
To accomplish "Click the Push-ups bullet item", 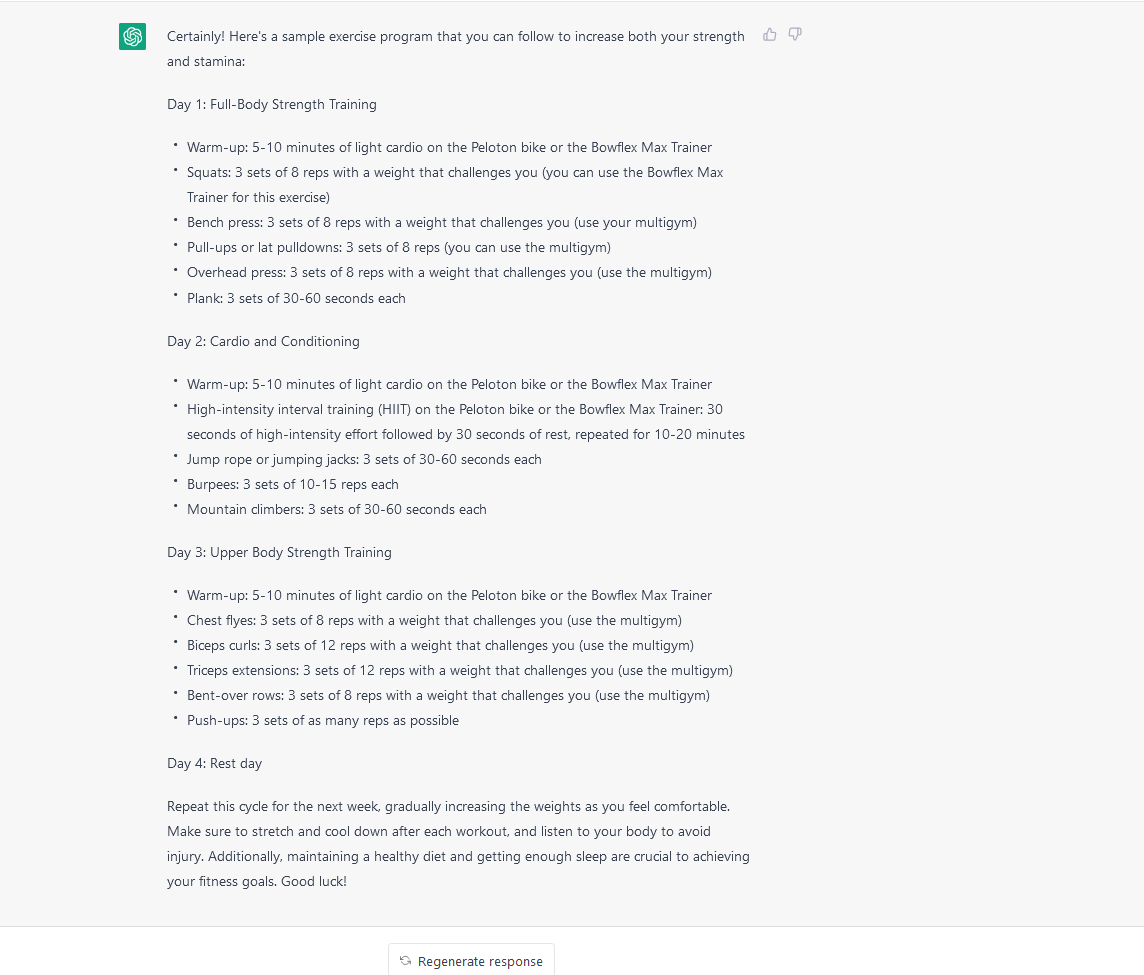I will pos(322,720).
